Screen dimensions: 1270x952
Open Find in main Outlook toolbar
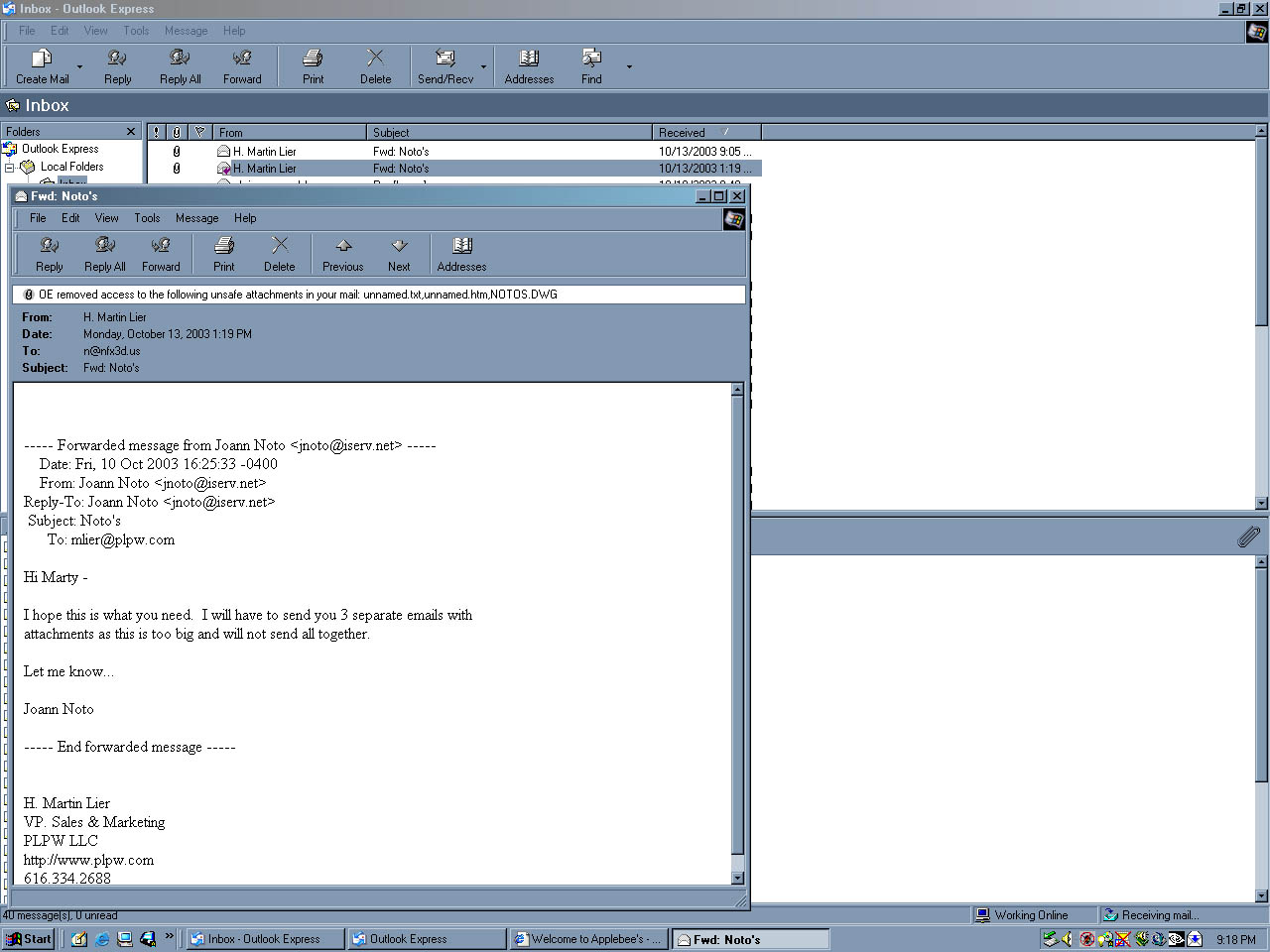pos(591,66)
